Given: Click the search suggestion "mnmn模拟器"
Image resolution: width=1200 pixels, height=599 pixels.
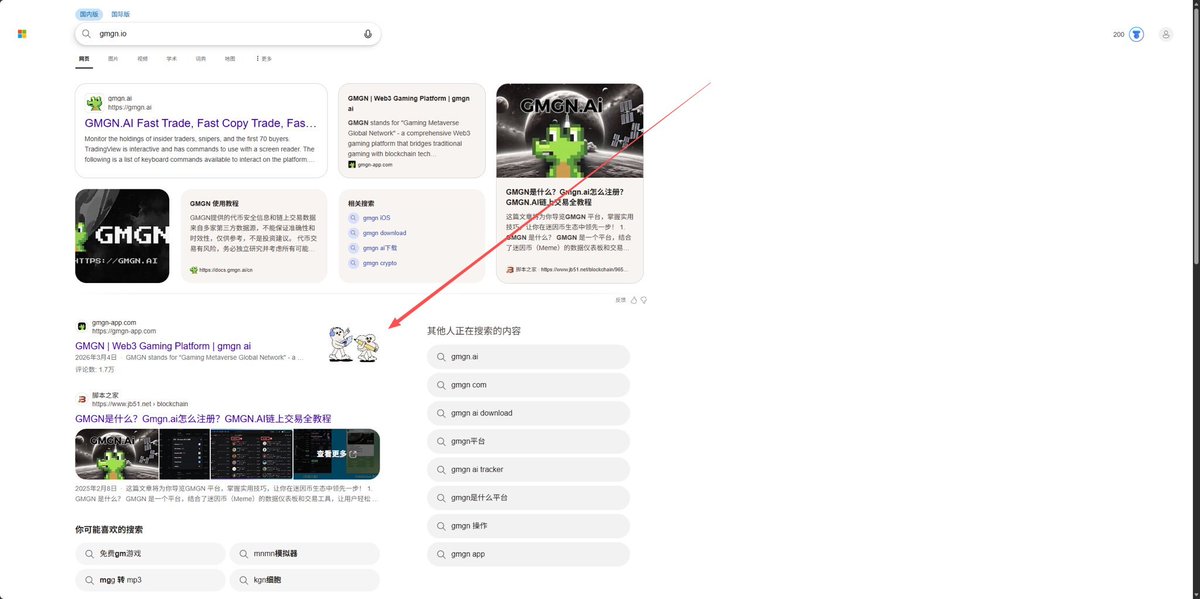Looking at the screenshot, I should 304,553.
